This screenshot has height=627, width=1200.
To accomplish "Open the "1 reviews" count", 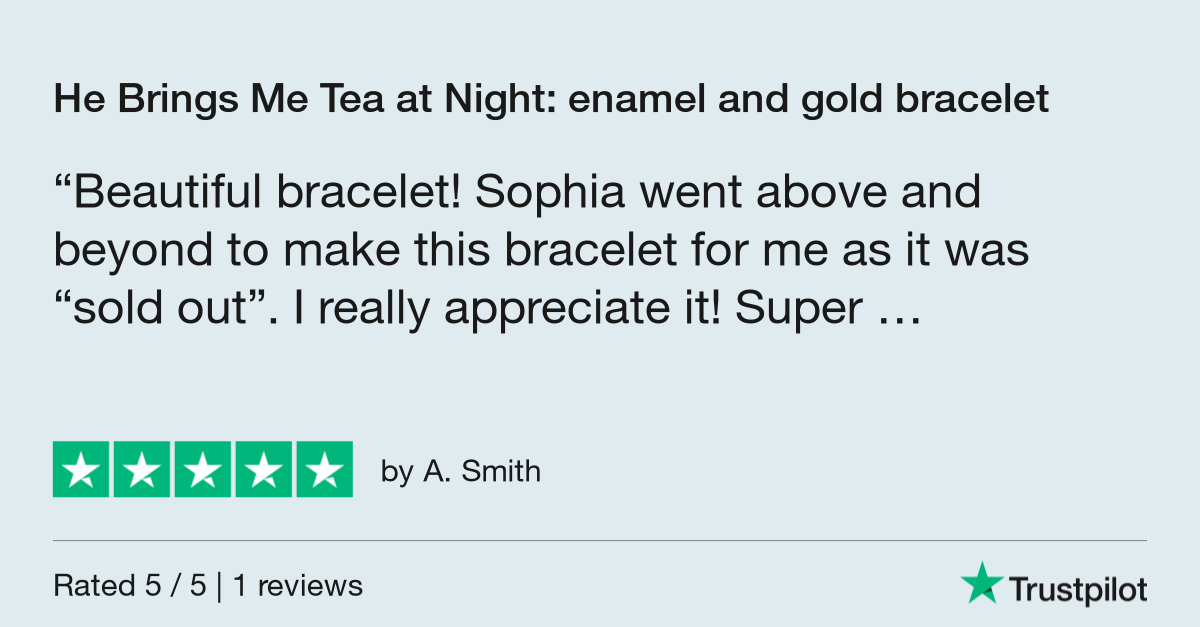I will [298, 586].
